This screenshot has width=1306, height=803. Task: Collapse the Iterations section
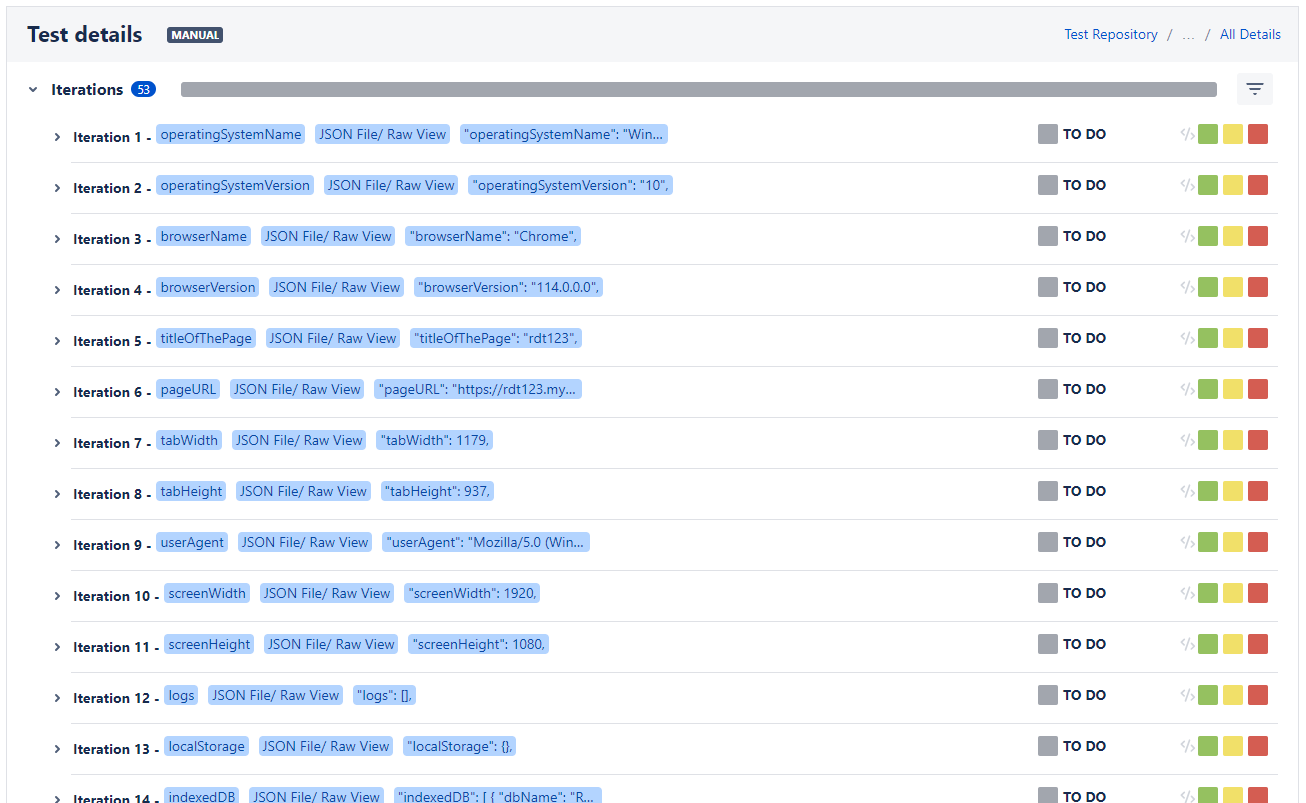pos(33,90)
